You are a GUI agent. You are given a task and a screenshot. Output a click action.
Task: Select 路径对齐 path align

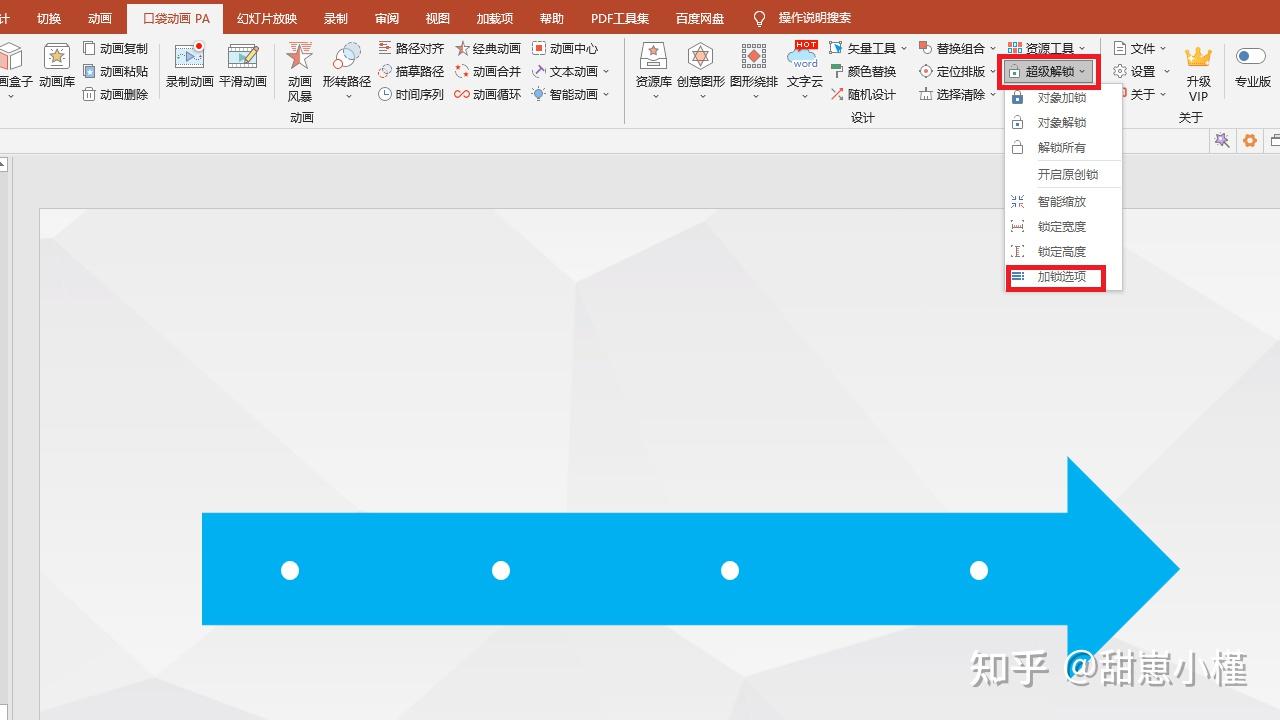(411, 48)
